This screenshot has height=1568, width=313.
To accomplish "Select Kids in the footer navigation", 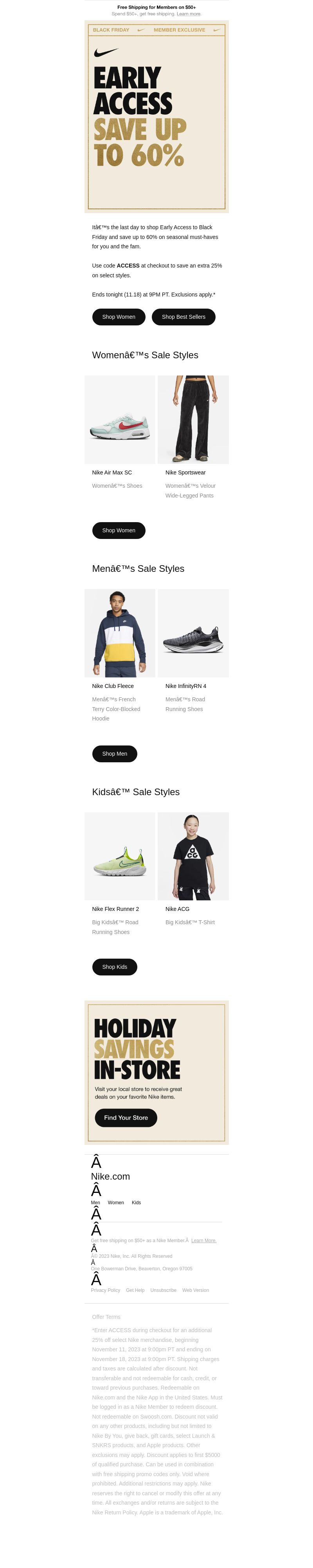I will [x=137, y=1203].
